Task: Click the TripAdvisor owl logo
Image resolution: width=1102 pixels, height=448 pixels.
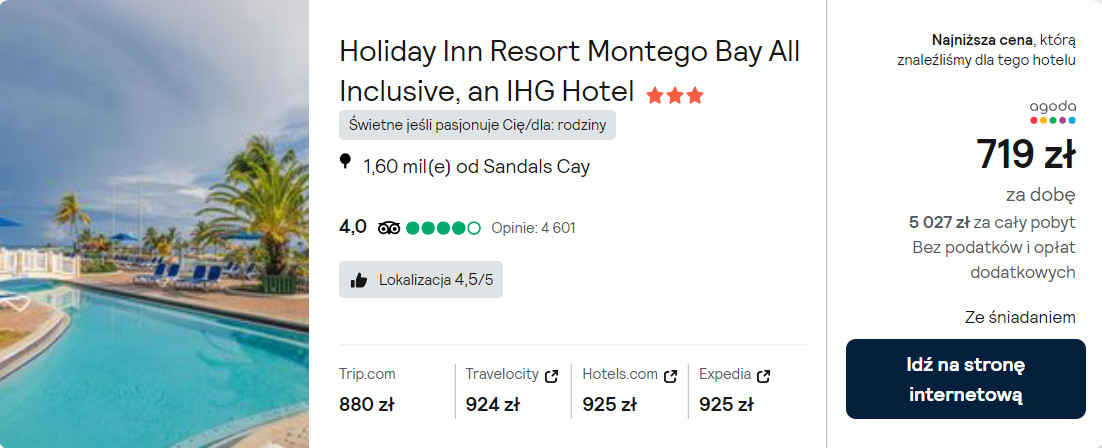Action: pyautogui.click(x=389, y=228)
